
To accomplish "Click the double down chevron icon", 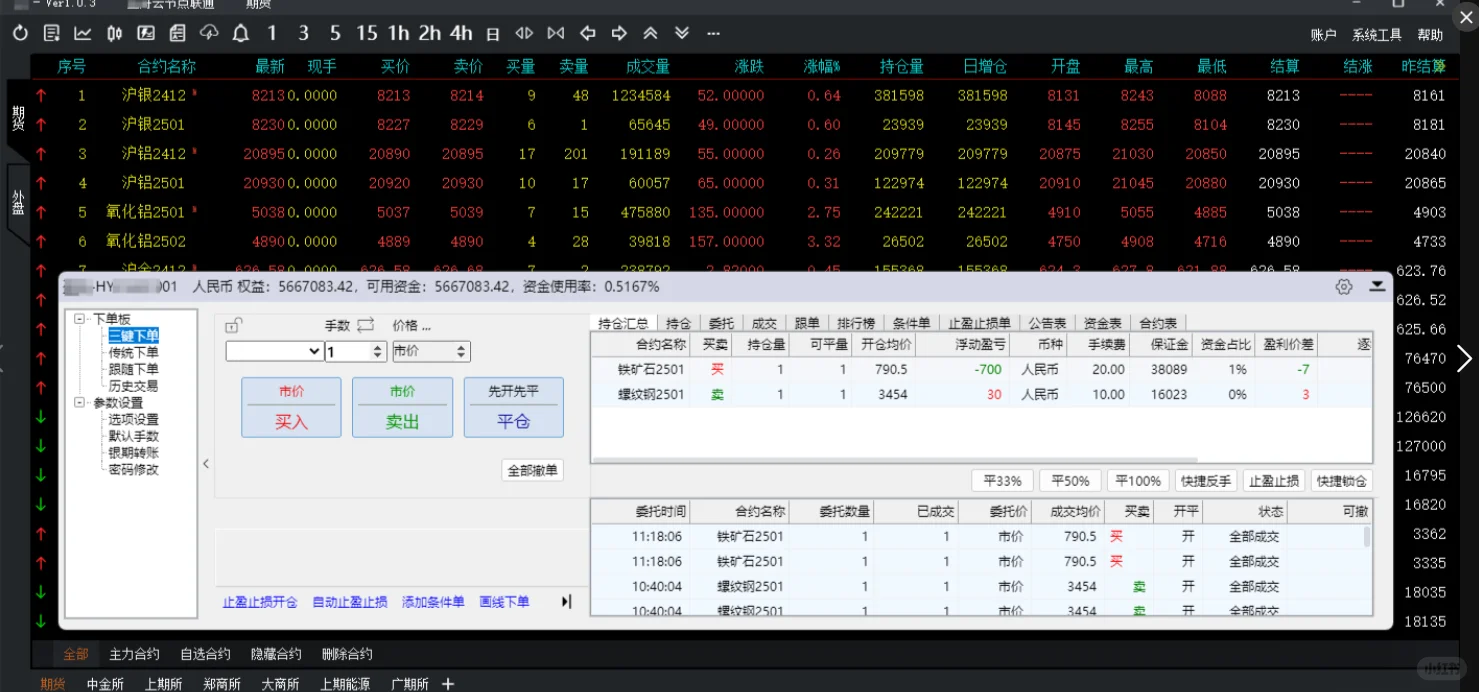I will click(x=682, y=33).
